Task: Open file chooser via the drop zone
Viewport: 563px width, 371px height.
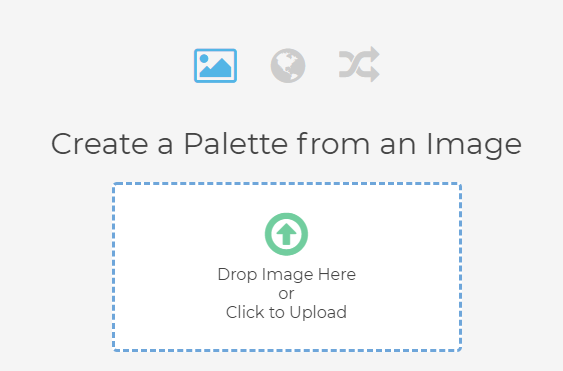Action: click(x=287, y=267)
